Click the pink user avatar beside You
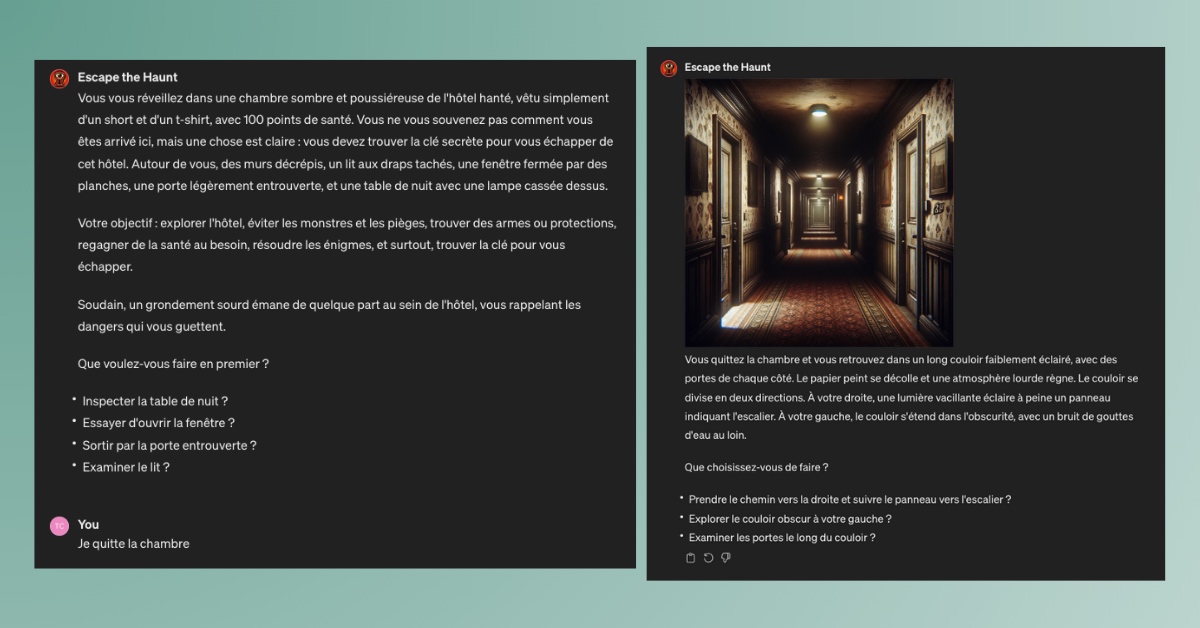This screenshot has width=1200, height=628. pos(59,526)
